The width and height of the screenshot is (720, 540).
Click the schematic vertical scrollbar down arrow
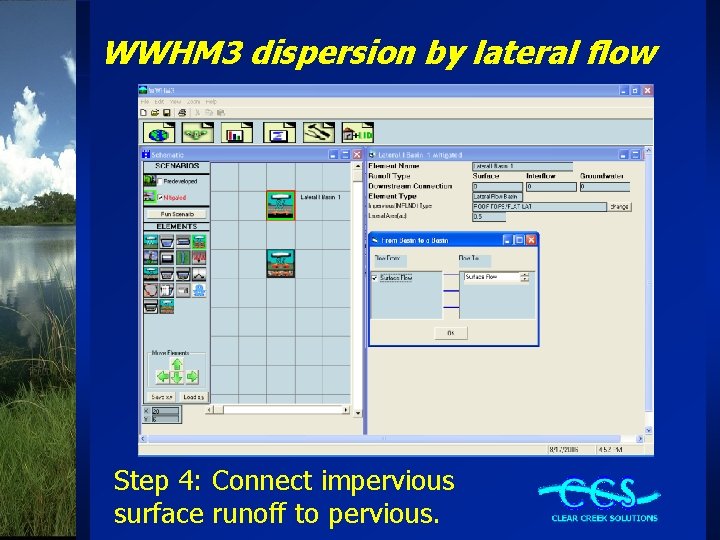coord(358,413)
